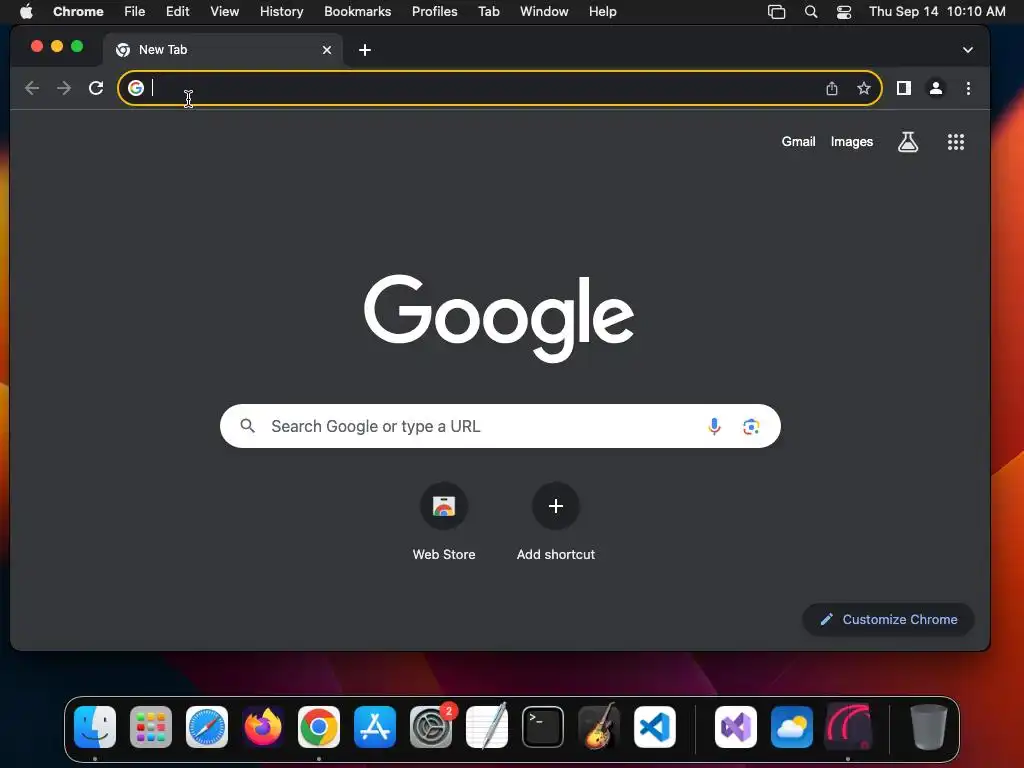Open Launchpad from the Dock
The width and height of the screenshot is (1024, 768).
(151, 727)
